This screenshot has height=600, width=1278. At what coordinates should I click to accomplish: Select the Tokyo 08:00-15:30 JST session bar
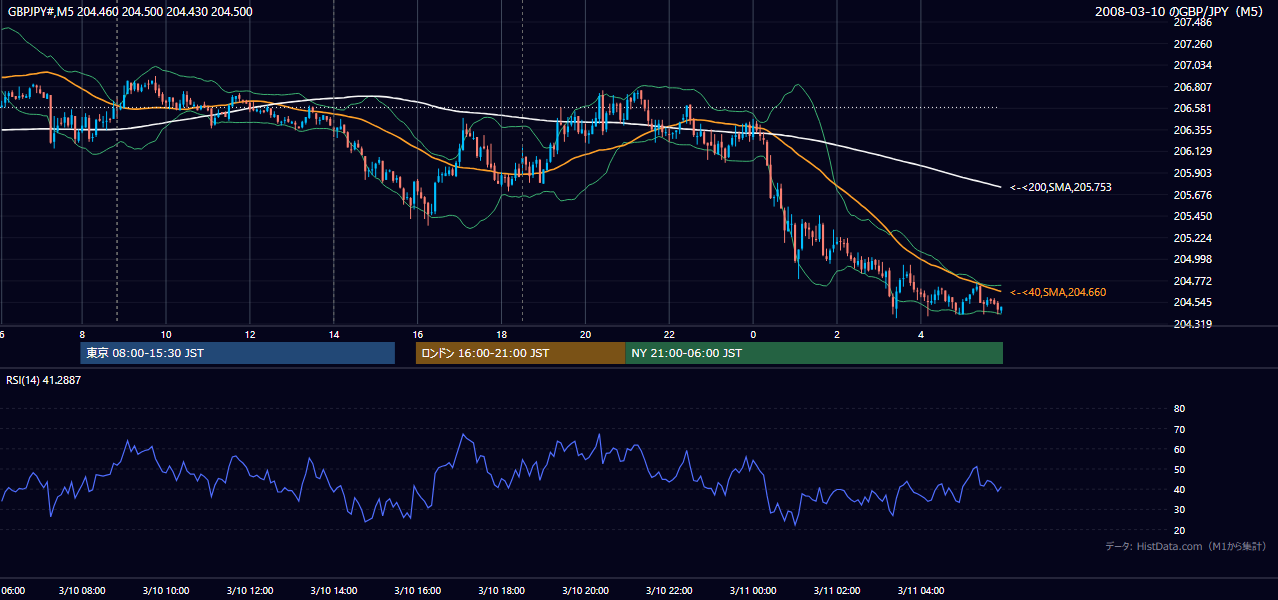238,353
